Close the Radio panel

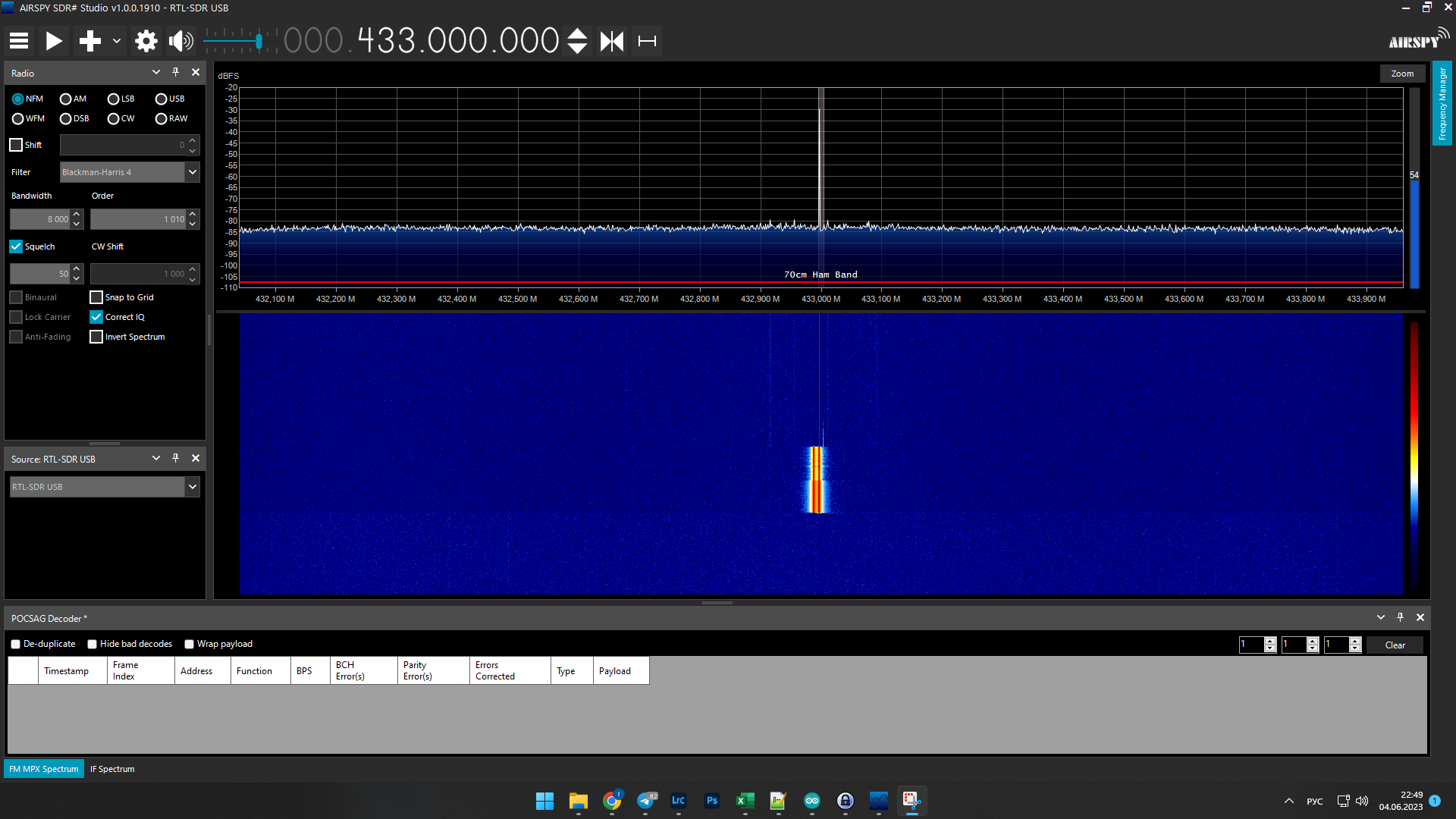click(x=196, y=73)
